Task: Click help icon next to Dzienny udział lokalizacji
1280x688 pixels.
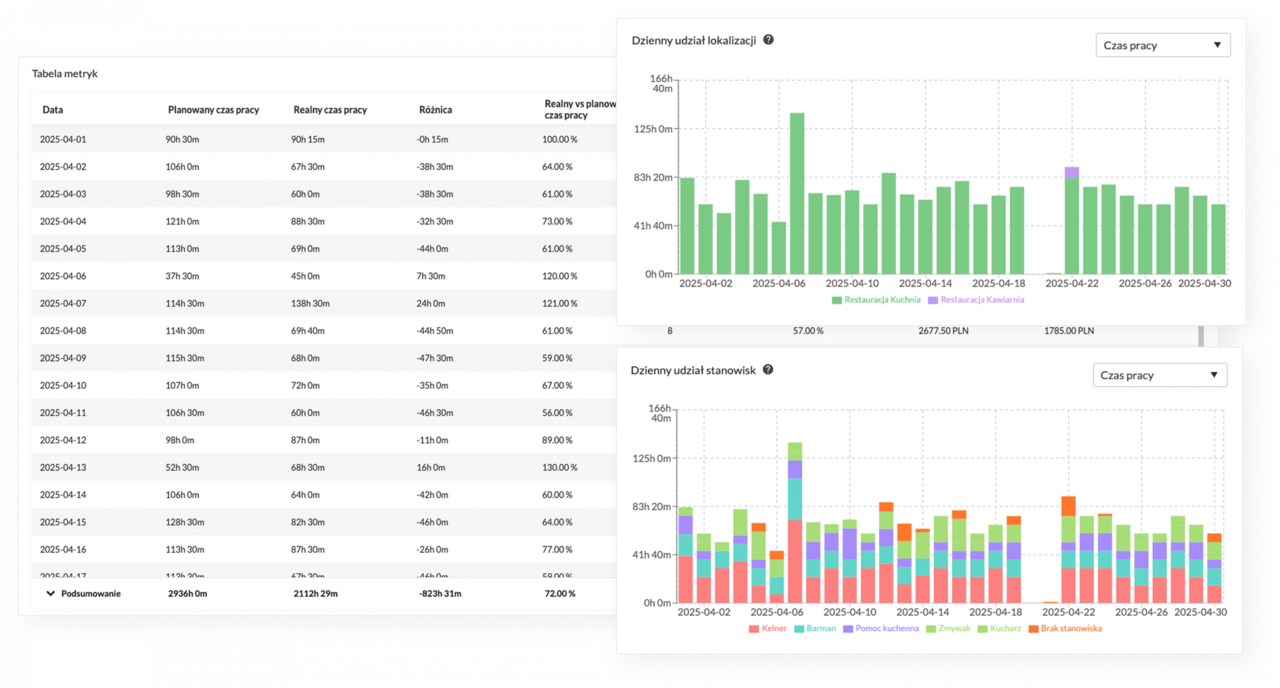Action: point(768,40)
